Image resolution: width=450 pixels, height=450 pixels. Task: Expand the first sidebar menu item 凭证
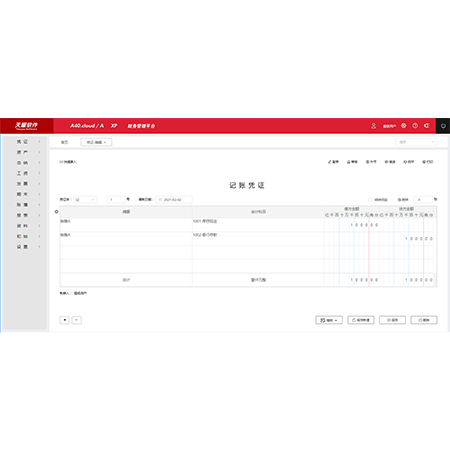pyautogui.click(x=29, y=142)
